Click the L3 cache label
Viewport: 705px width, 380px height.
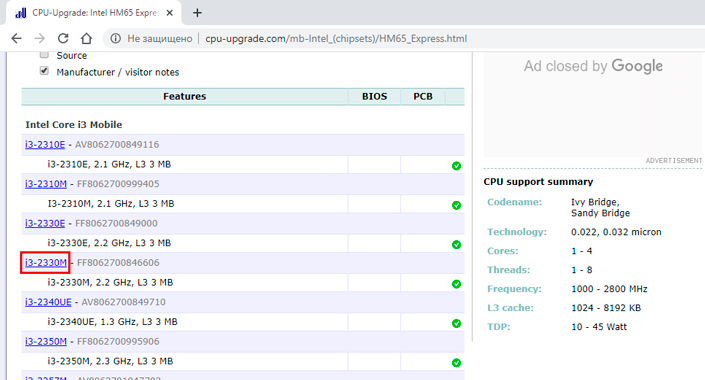pos(510,308)
